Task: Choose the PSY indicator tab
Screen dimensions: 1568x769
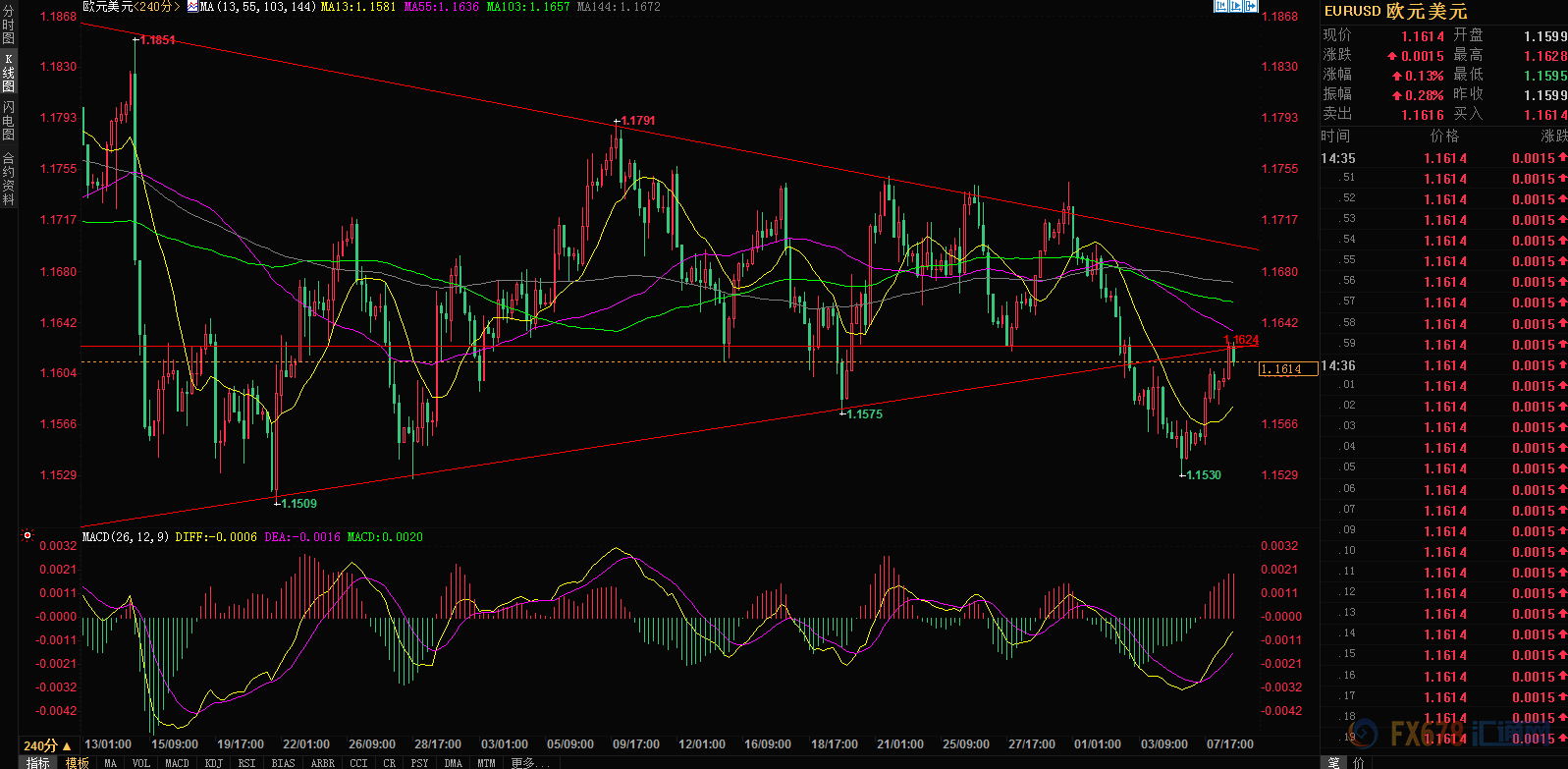Action: coord(420,762)
